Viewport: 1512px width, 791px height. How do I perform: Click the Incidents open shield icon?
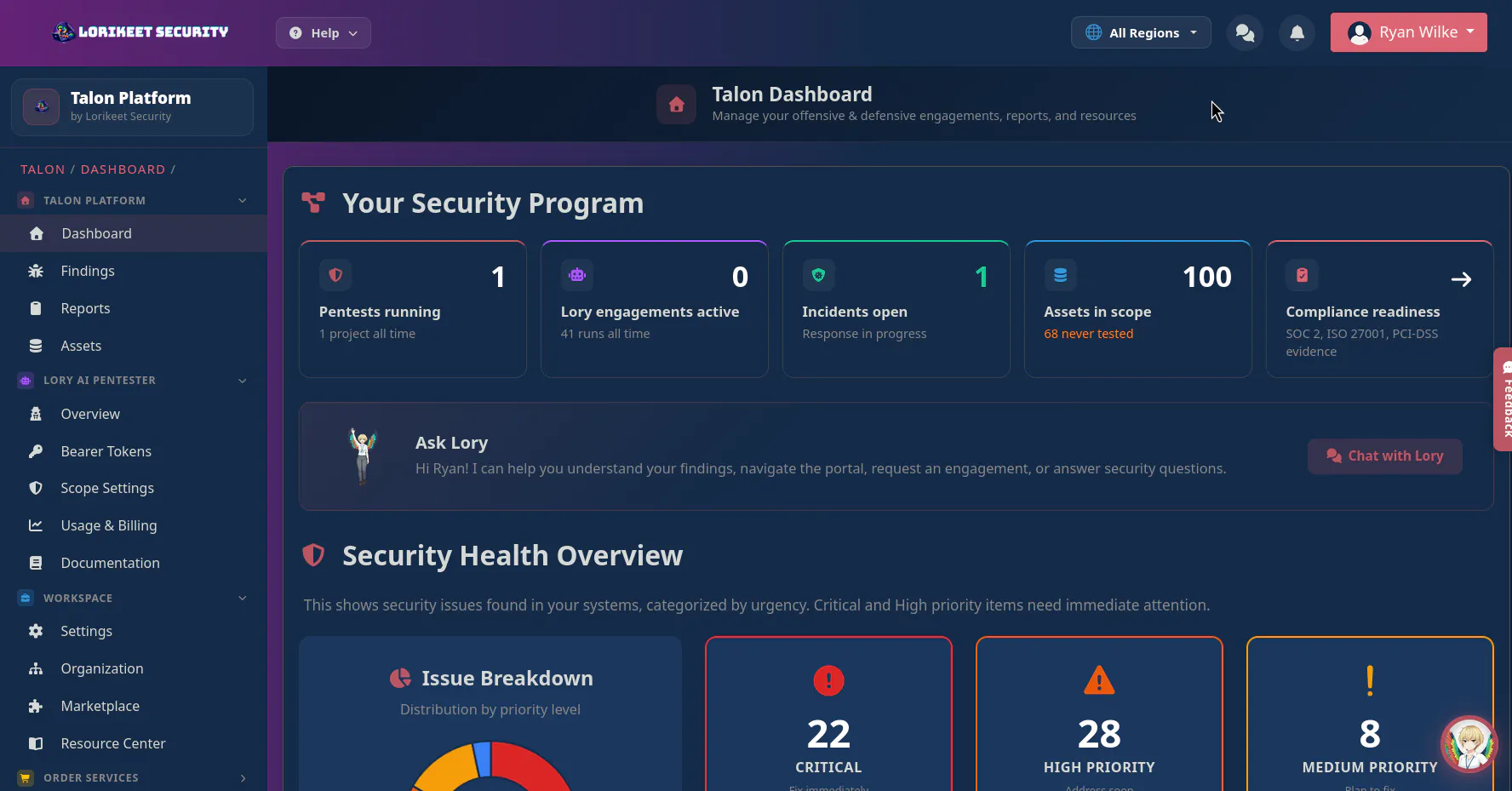click(x=818, y=275)
